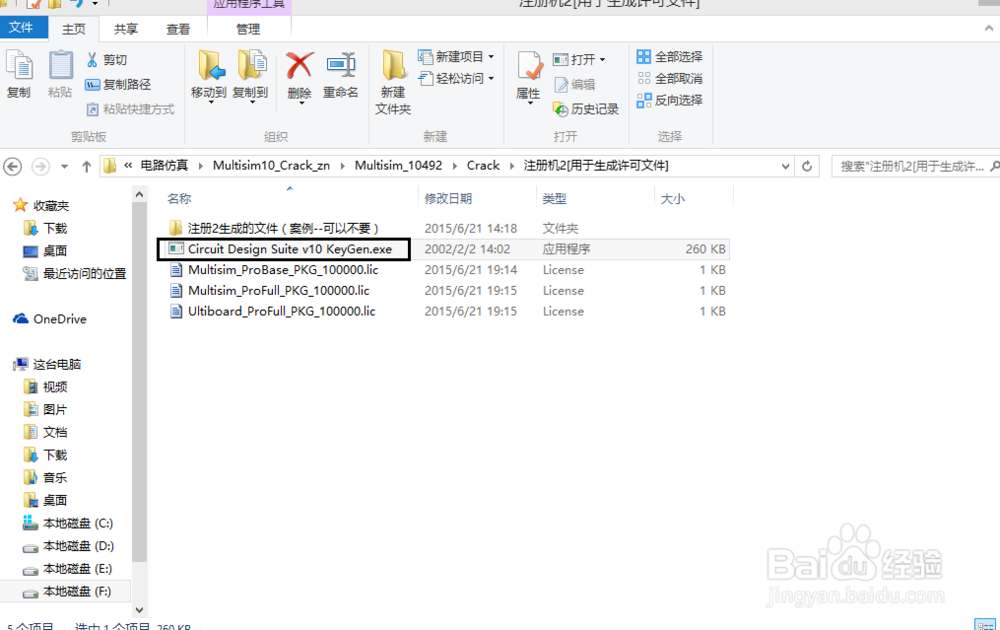Viewport: 1000px width, 630px height.
Task: Click the History (历史记录) button
Action: pyautogui.click(x=585, y=109)
